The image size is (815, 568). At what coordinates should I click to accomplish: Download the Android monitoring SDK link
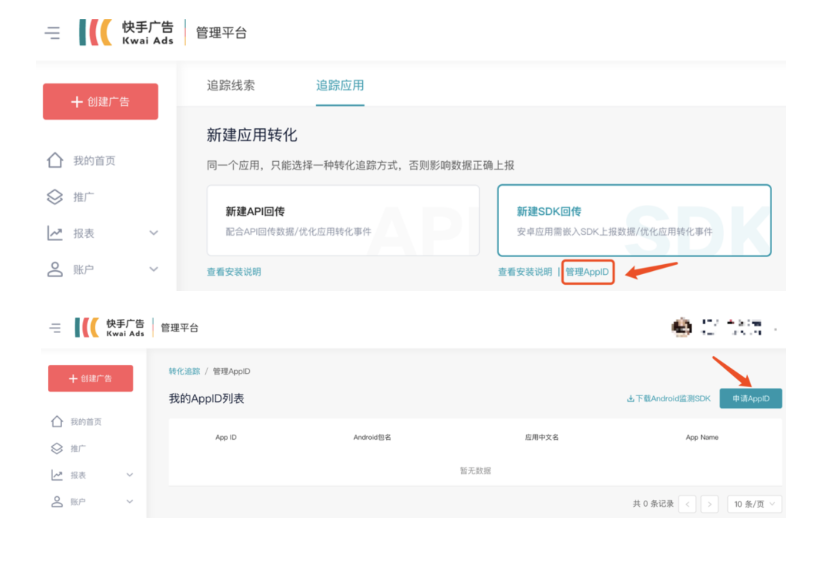(x=668, y=399)
